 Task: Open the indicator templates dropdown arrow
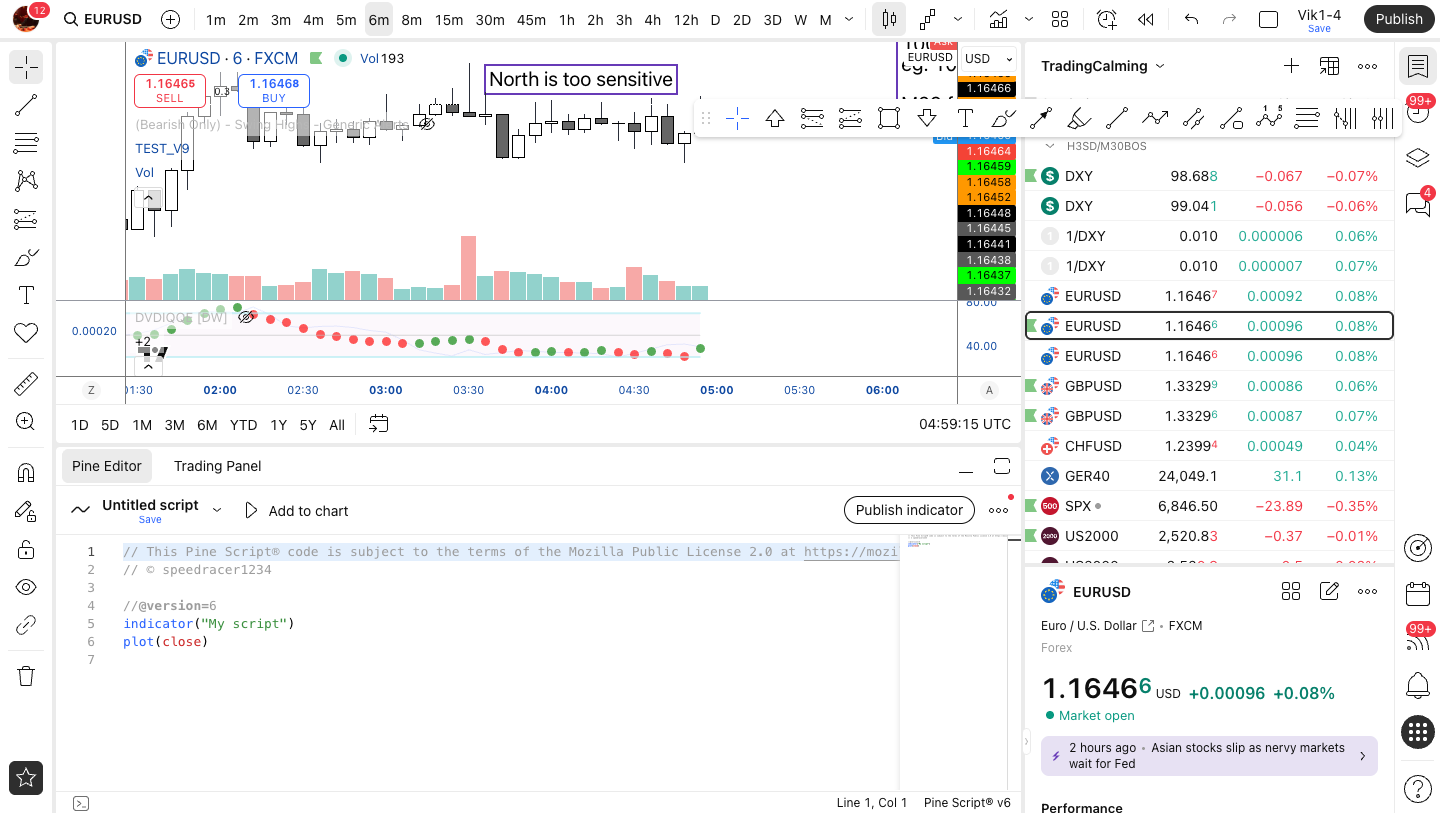tap(1029, 19)
